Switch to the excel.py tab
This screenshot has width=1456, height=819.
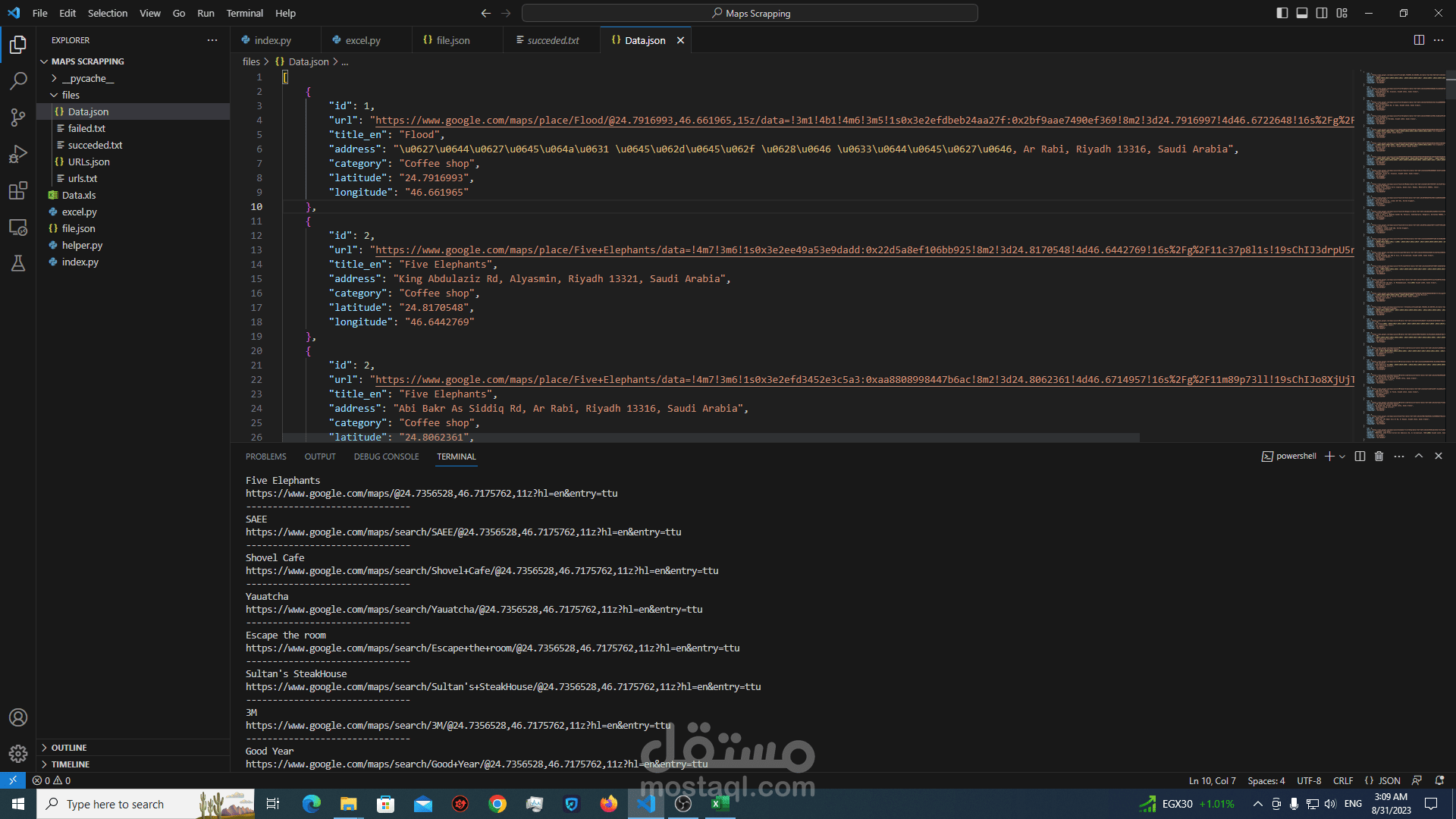[362, 40]
